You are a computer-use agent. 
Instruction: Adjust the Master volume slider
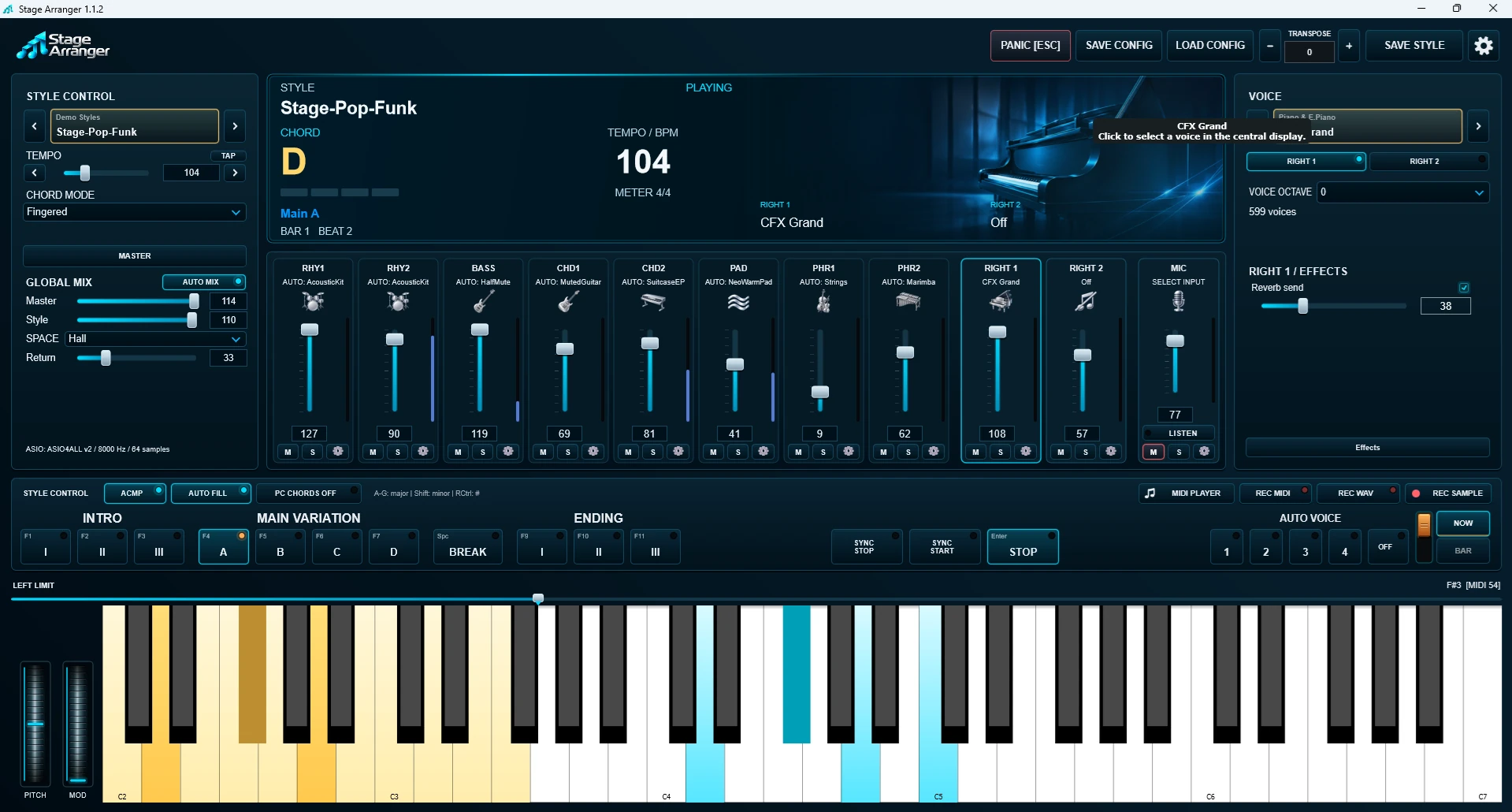click(138, 301)
